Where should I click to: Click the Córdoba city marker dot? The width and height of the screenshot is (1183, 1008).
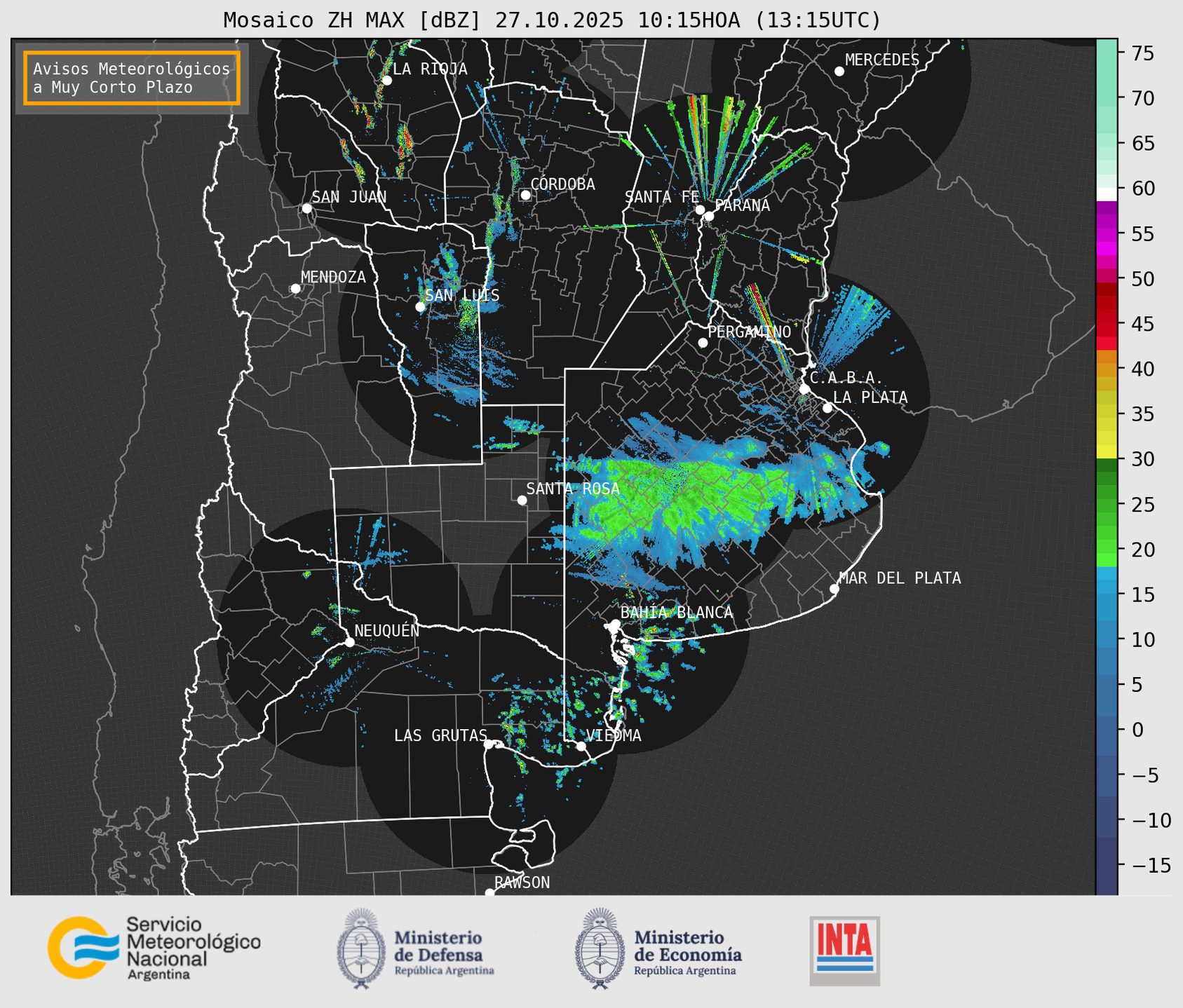525,196
